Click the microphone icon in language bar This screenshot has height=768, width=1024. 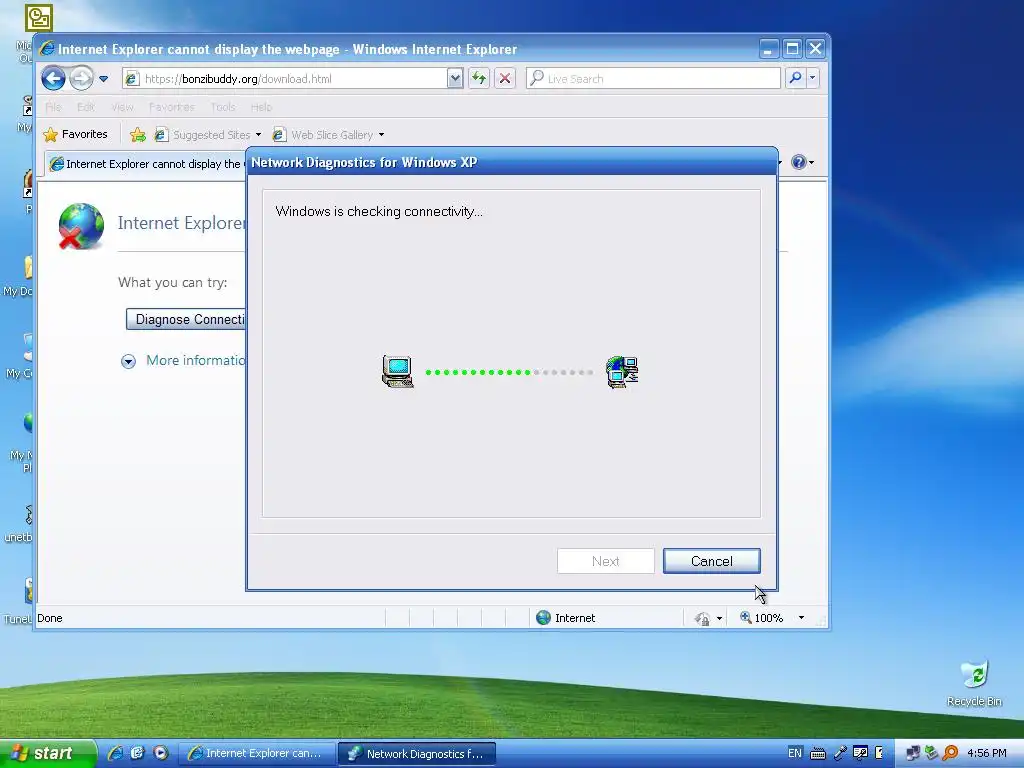click(840, 754)
